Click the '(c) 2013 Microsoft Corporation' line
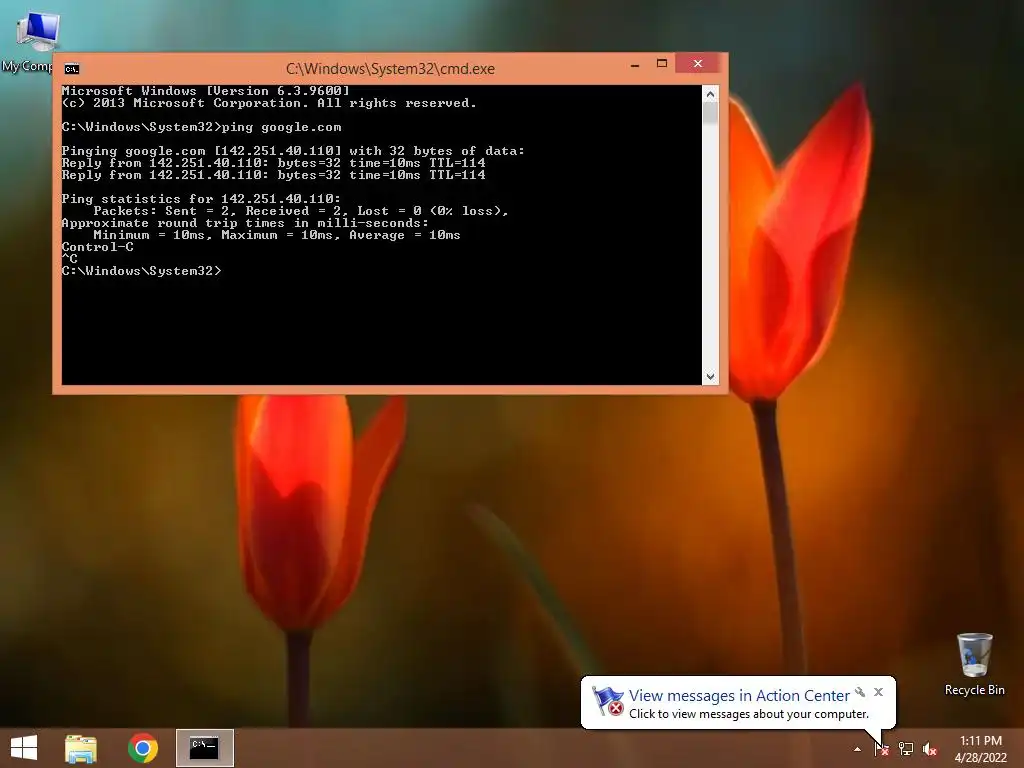 (269, 103)
